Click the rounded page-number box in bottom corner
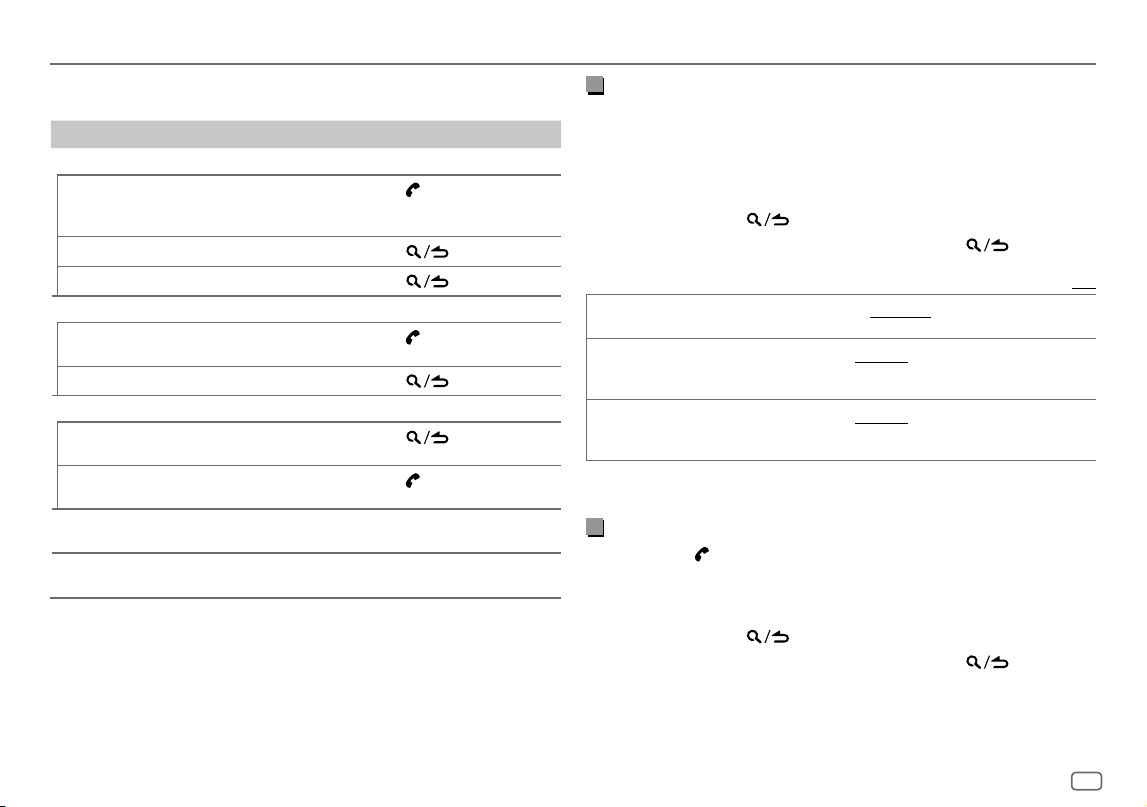 pos(1086,781)
